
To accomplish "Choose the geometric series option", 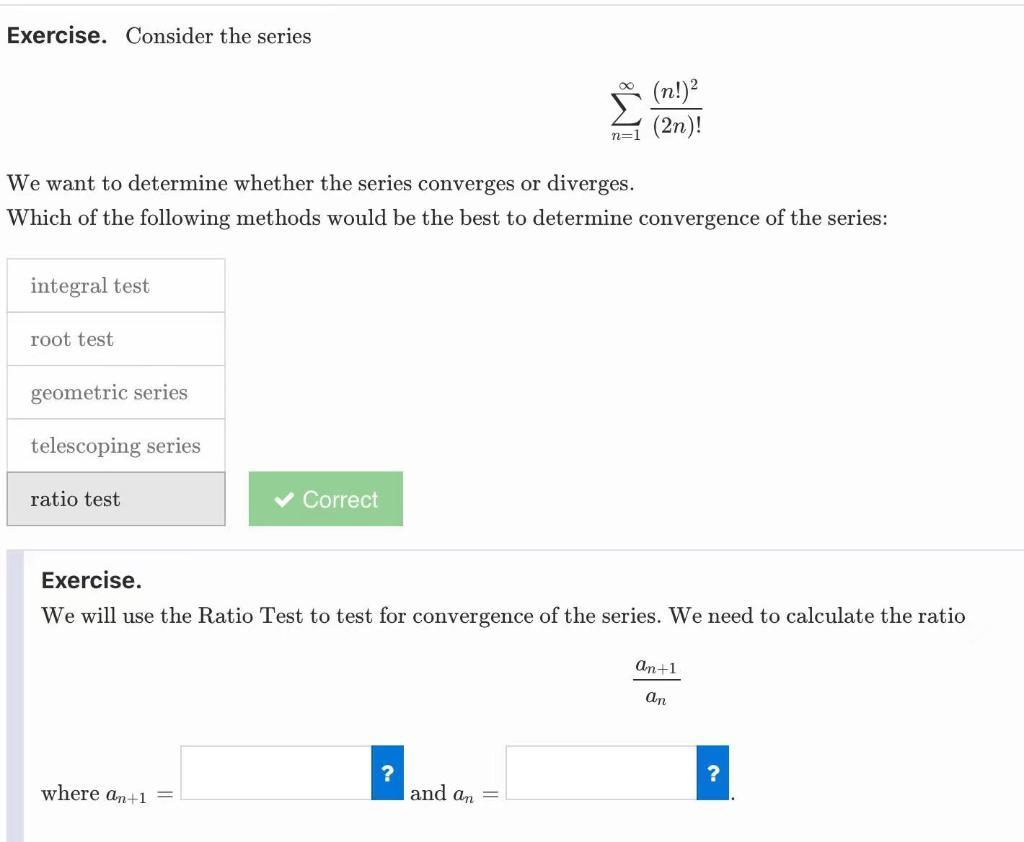I will click(x=116, y=392).
